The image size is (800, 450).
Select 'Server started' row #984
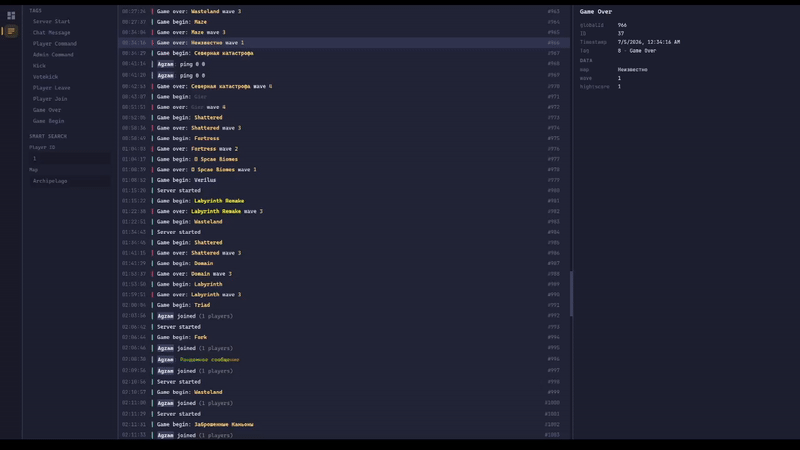pos(344,232)
